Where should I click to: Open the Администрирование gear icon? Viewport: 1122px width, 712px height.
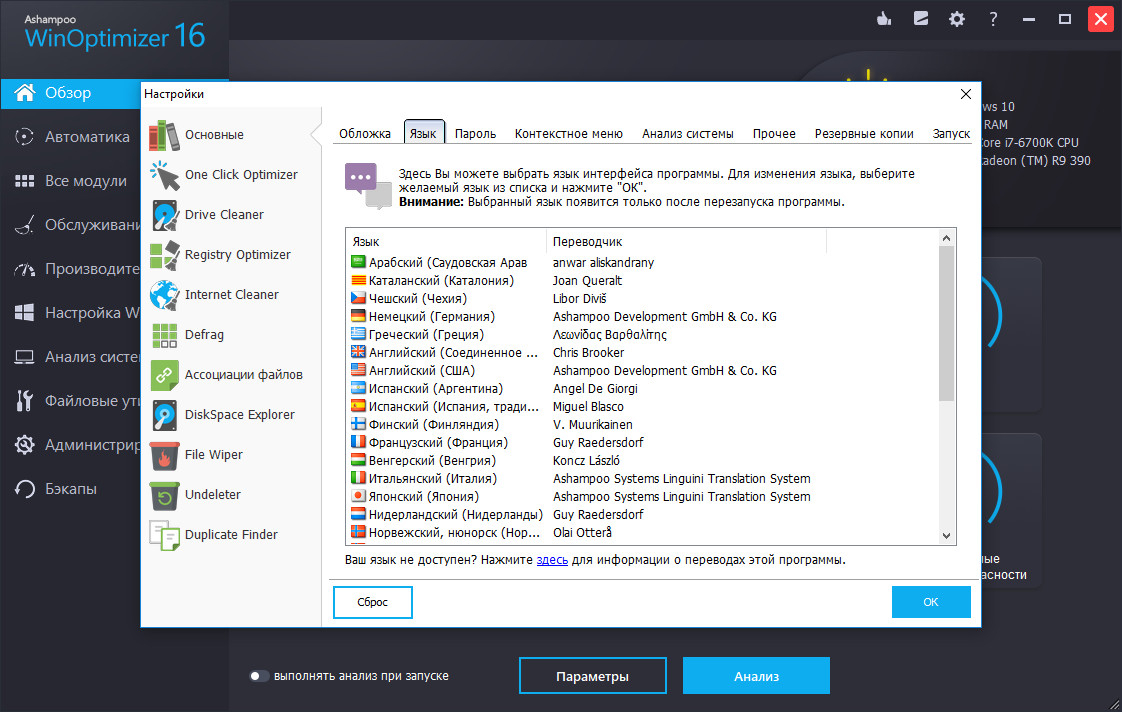coord(24,445)
